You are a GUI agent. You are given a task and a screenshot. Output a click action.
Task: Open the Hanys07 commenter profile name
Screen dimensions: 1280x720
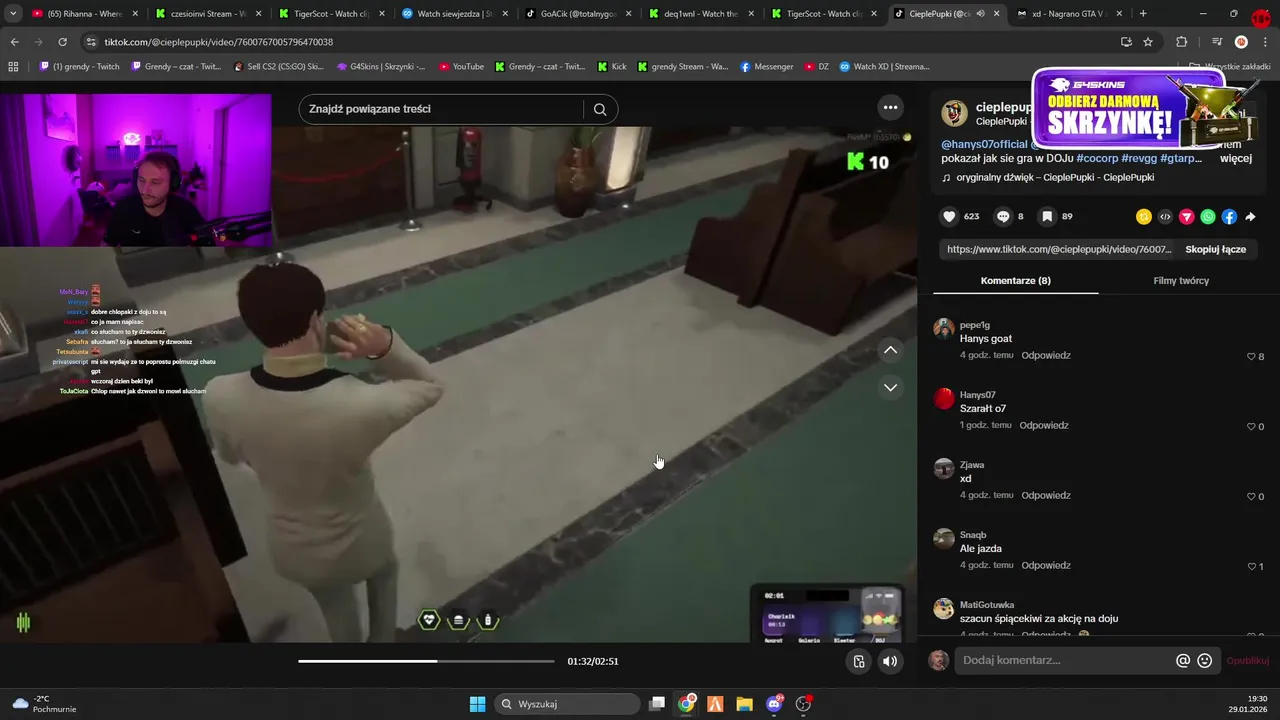(x=977, y=395)
